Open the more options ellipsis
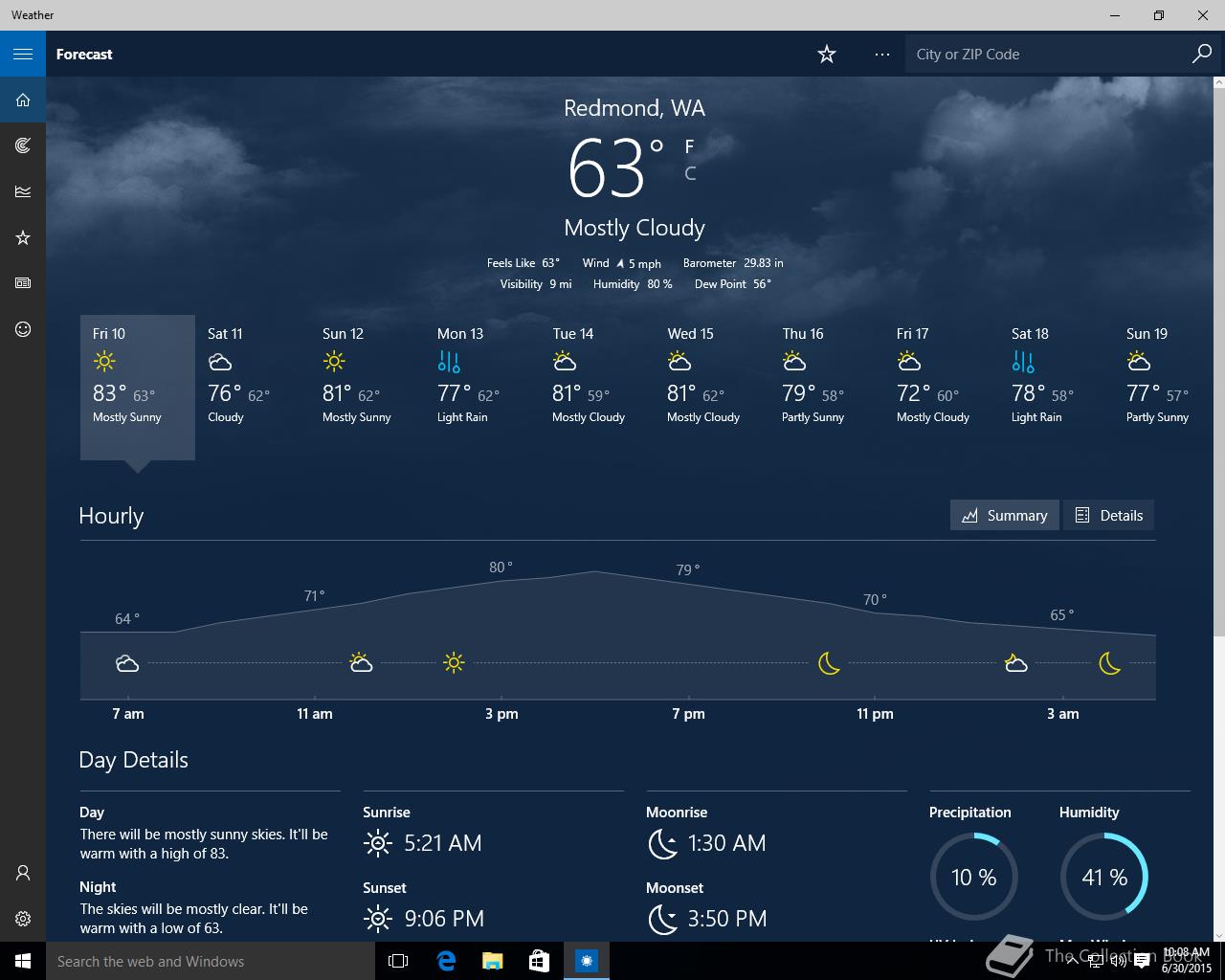This screenshot has width=1225, height=980. (x=882, y=55)
